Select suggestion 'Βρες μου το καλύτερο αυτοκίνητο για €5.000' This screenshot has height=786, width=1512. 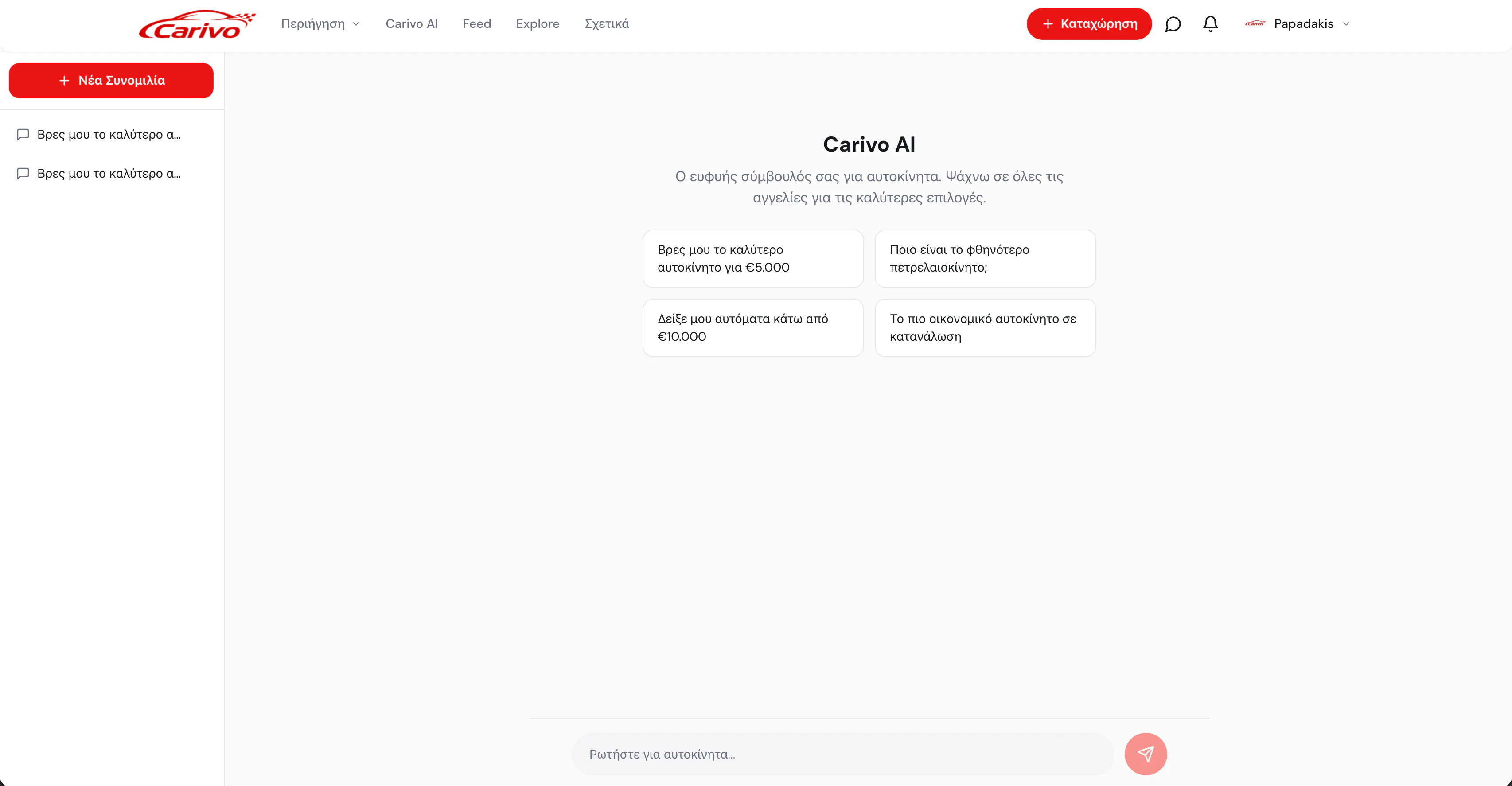coord(753,259)
